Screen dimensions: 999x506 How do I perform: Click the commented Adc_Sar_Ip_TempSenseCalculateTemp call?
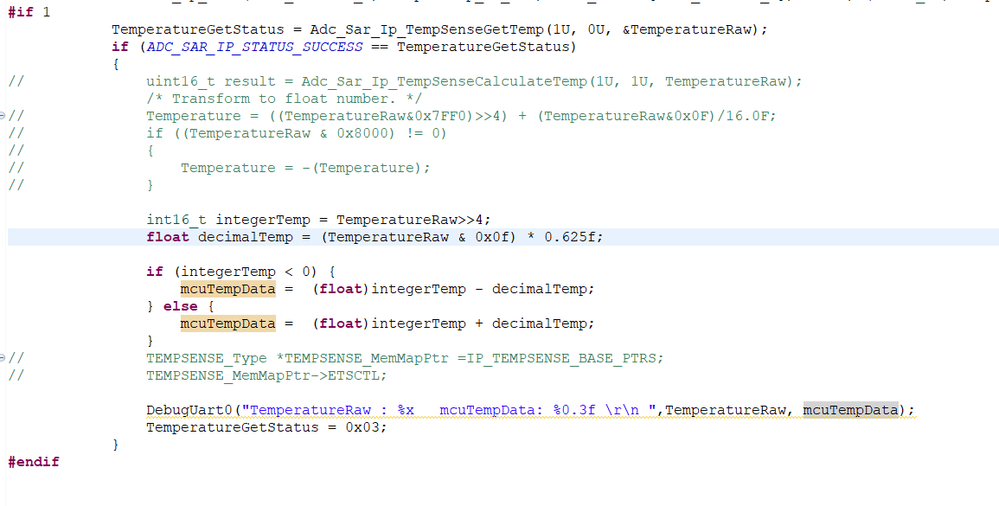(444, 81)
